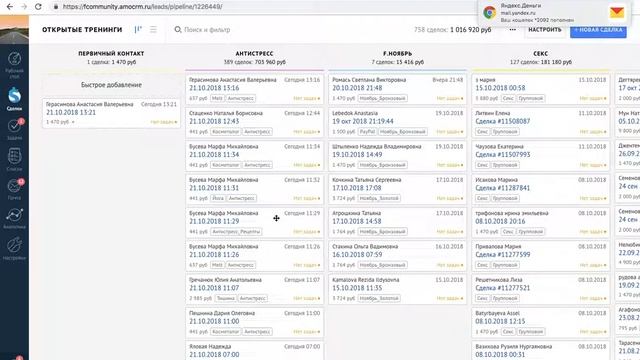Open the lead 16.10.2018 07:59
The height and width of the screenshot is (360, 640).
(x=357, y=254)
